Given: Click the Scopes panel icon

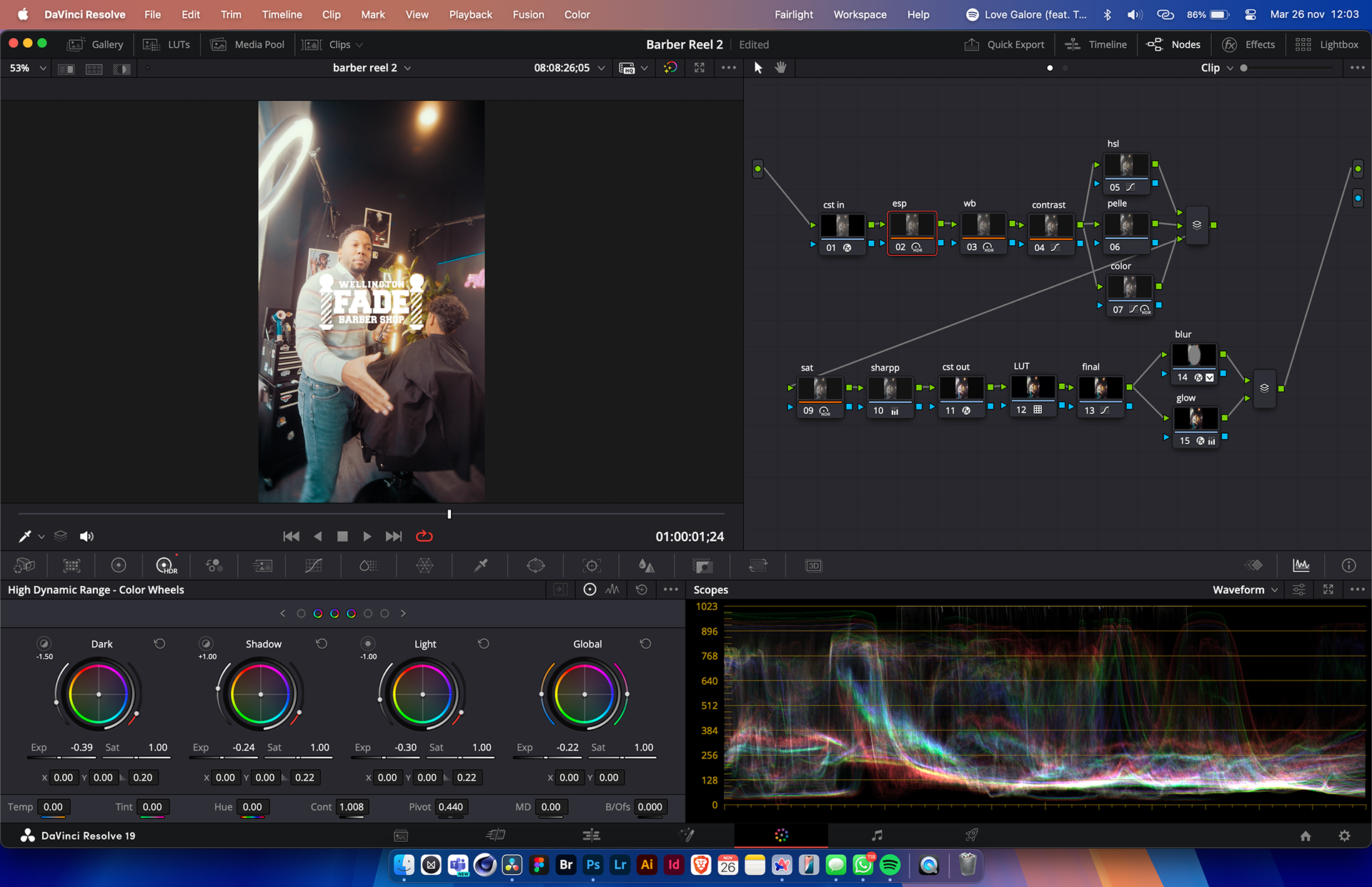Looking at the screenshot, I should click(x=1301, y=566).
